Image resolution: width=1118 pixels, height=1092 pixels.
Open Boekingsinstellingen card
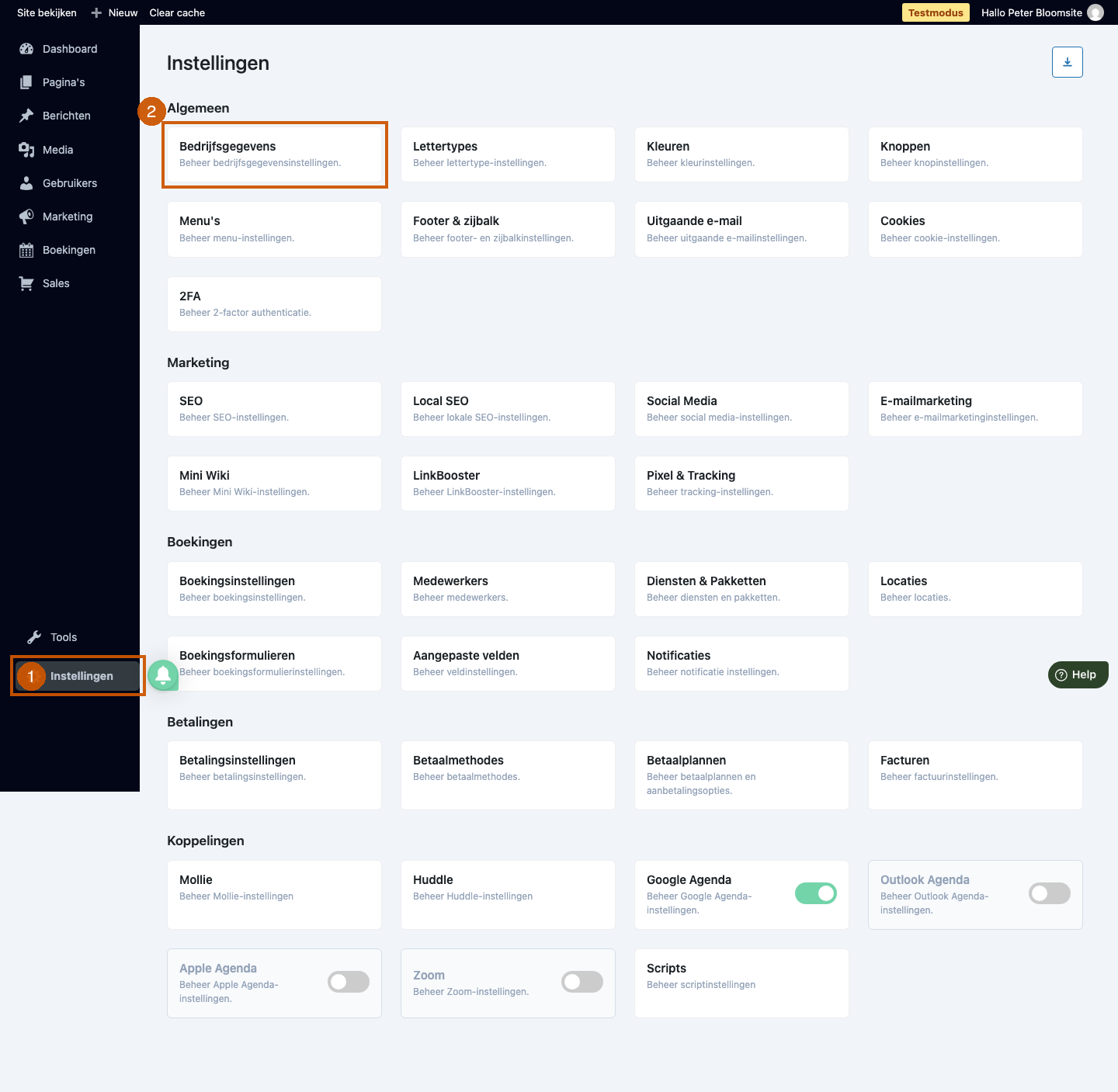[274, 589]
